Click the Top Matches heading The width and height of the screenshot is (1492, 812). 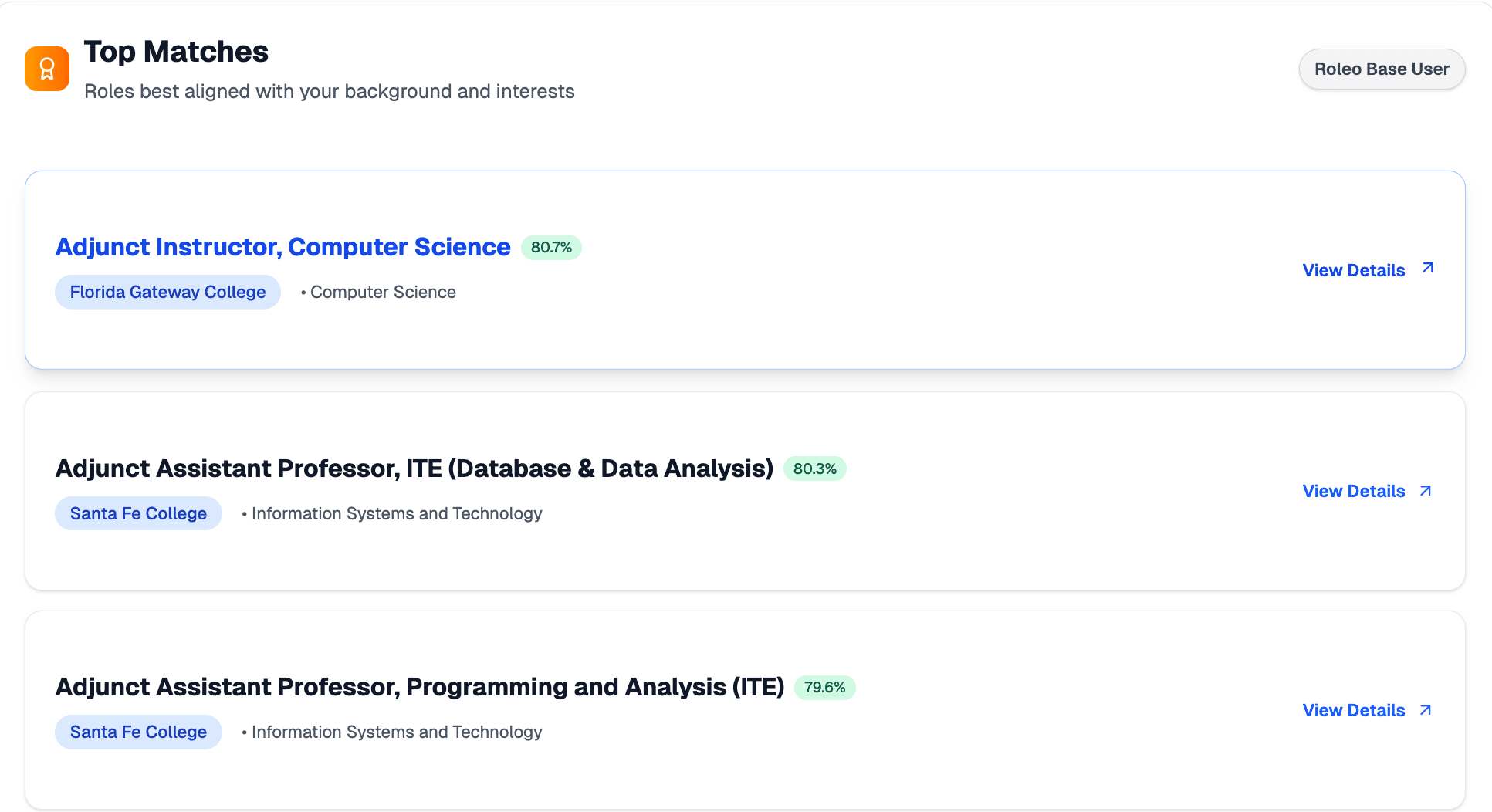coord(176,51)
